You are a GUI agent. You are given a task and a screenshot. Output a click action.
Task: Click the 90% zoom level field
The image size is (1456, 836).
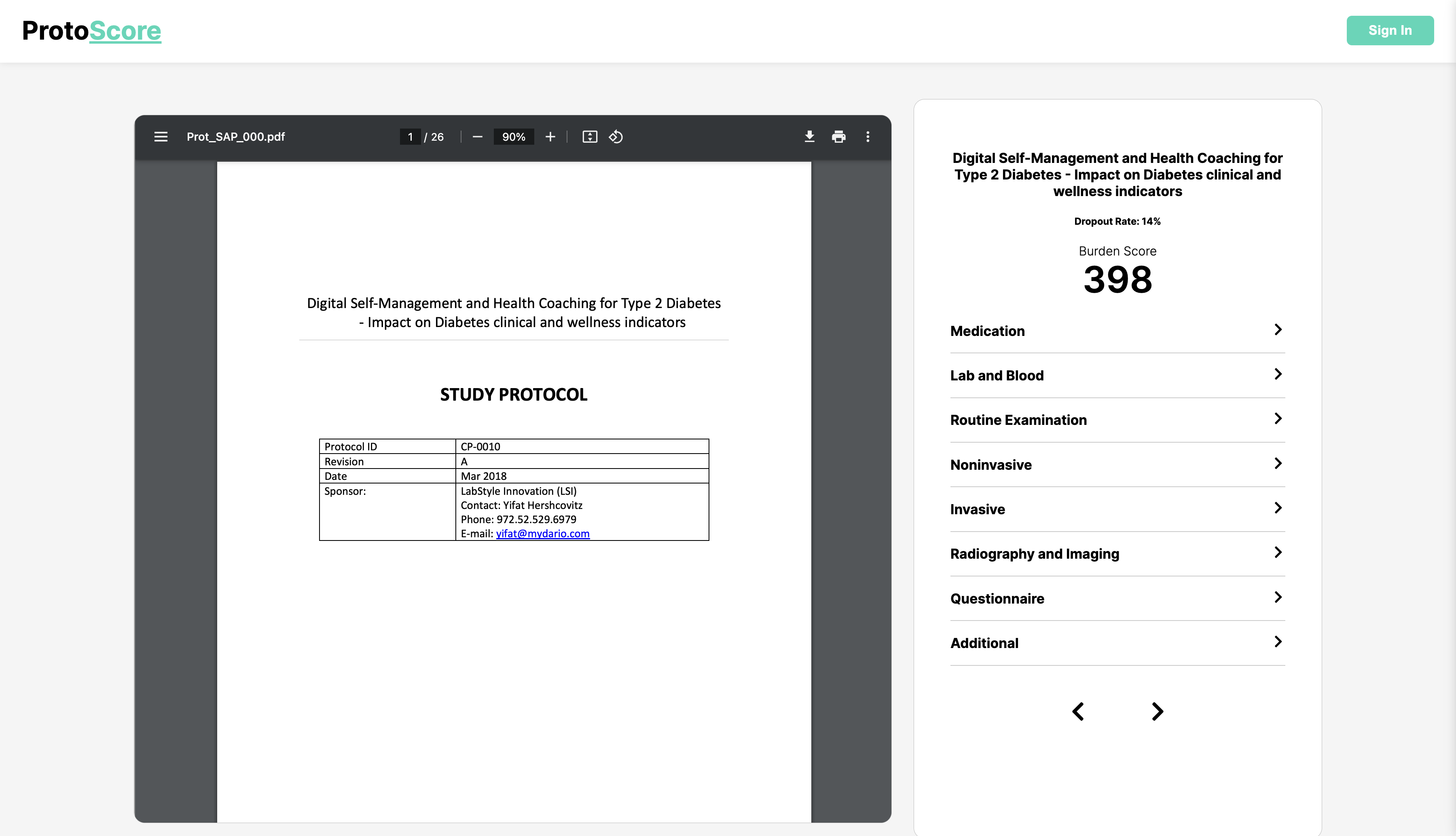click(x=514, y=137)
